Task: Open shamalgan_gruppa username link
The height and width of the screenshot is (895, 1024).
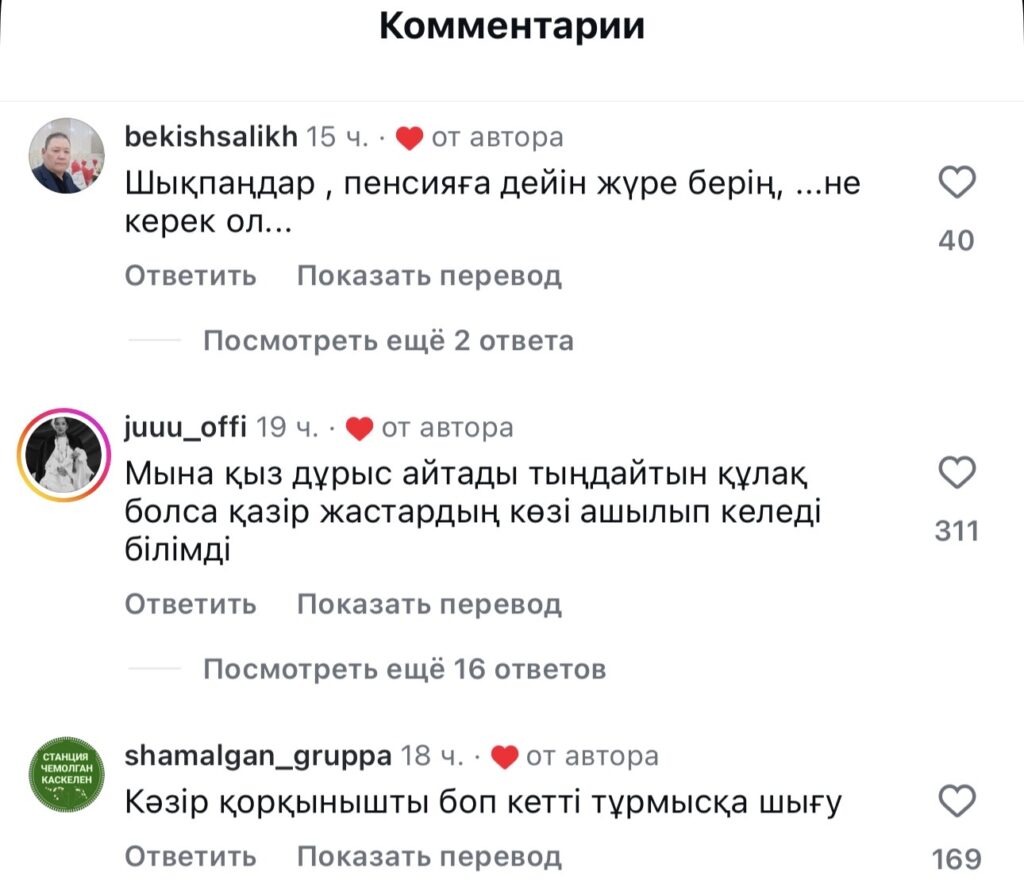Action: (257, 756)
